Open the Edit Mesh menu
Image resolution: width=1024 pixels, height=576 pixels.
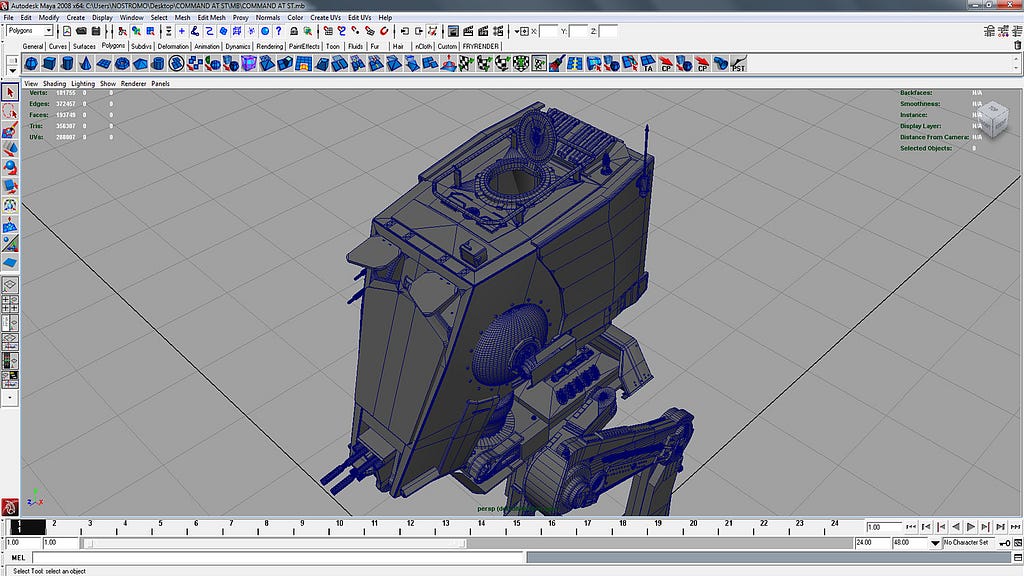tap(211, 18)
